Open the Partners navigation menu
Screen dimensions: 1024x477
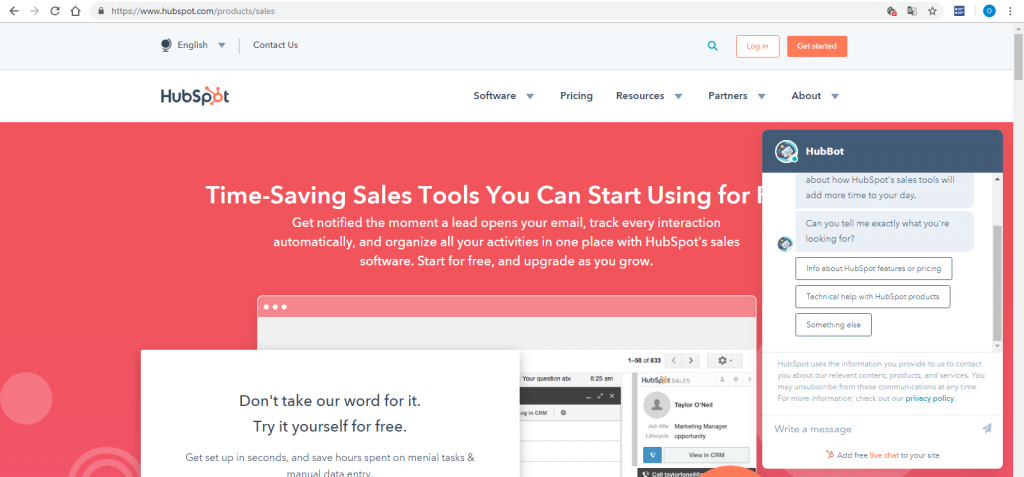point(728,96)
